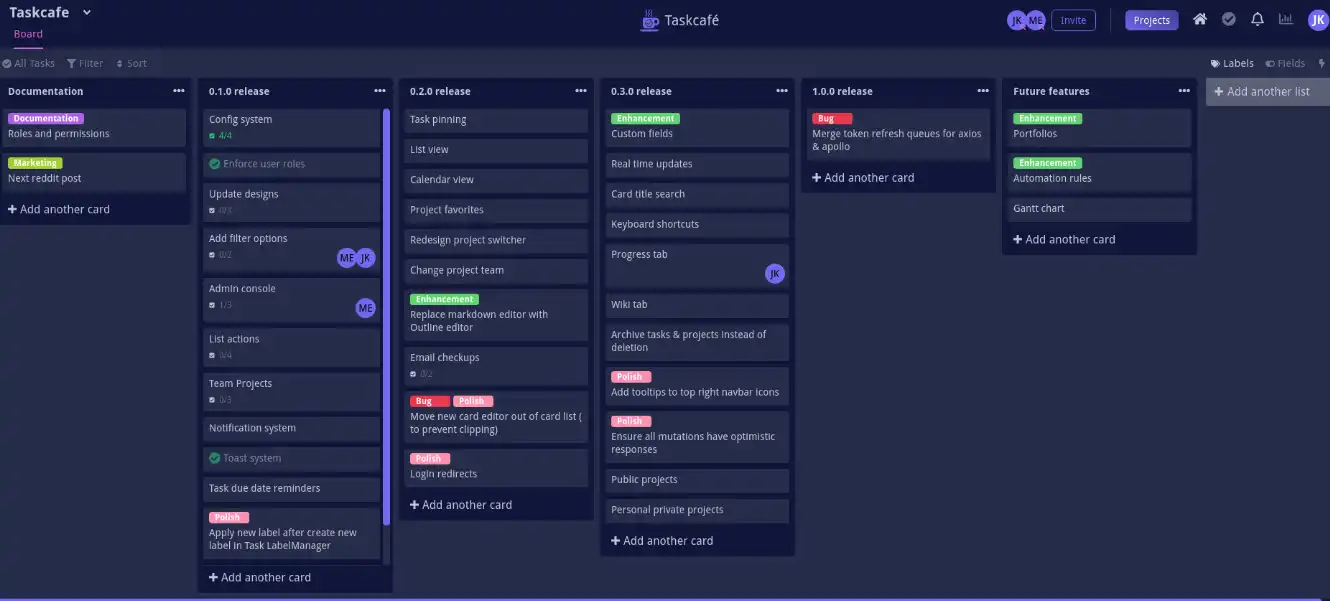Click the List actions checklist badge
The image size is (1330, 601).
220,355
